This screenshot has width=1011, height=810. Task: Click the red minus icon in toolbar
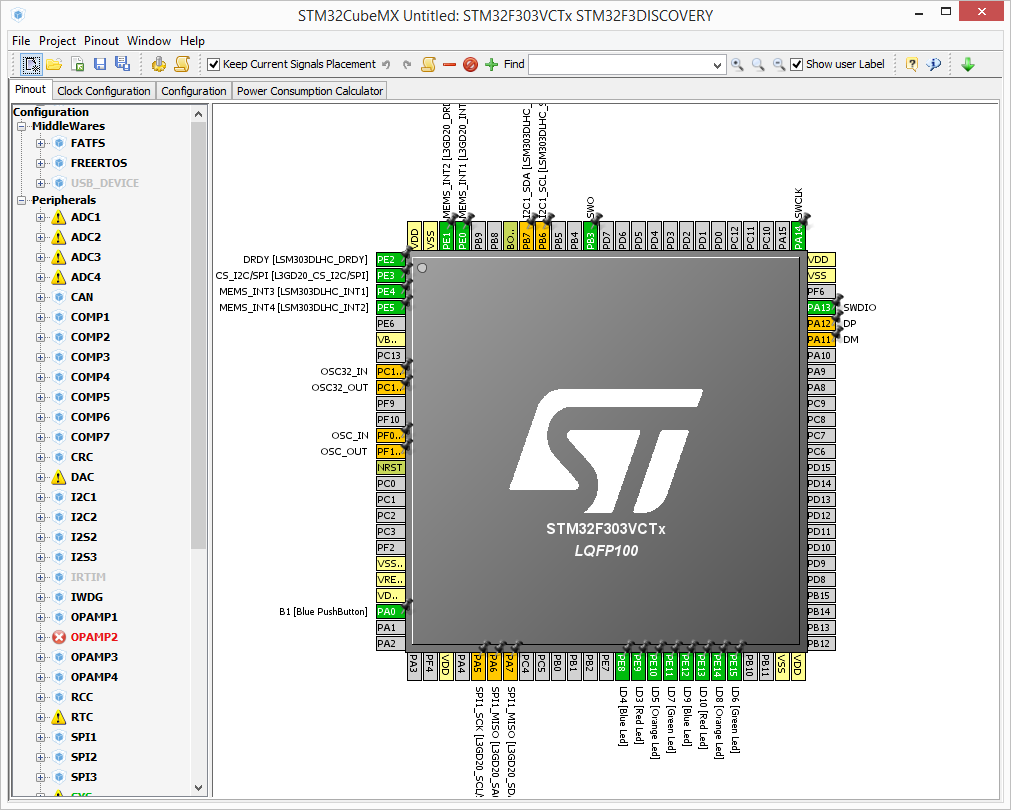click(x=449, y=64)
